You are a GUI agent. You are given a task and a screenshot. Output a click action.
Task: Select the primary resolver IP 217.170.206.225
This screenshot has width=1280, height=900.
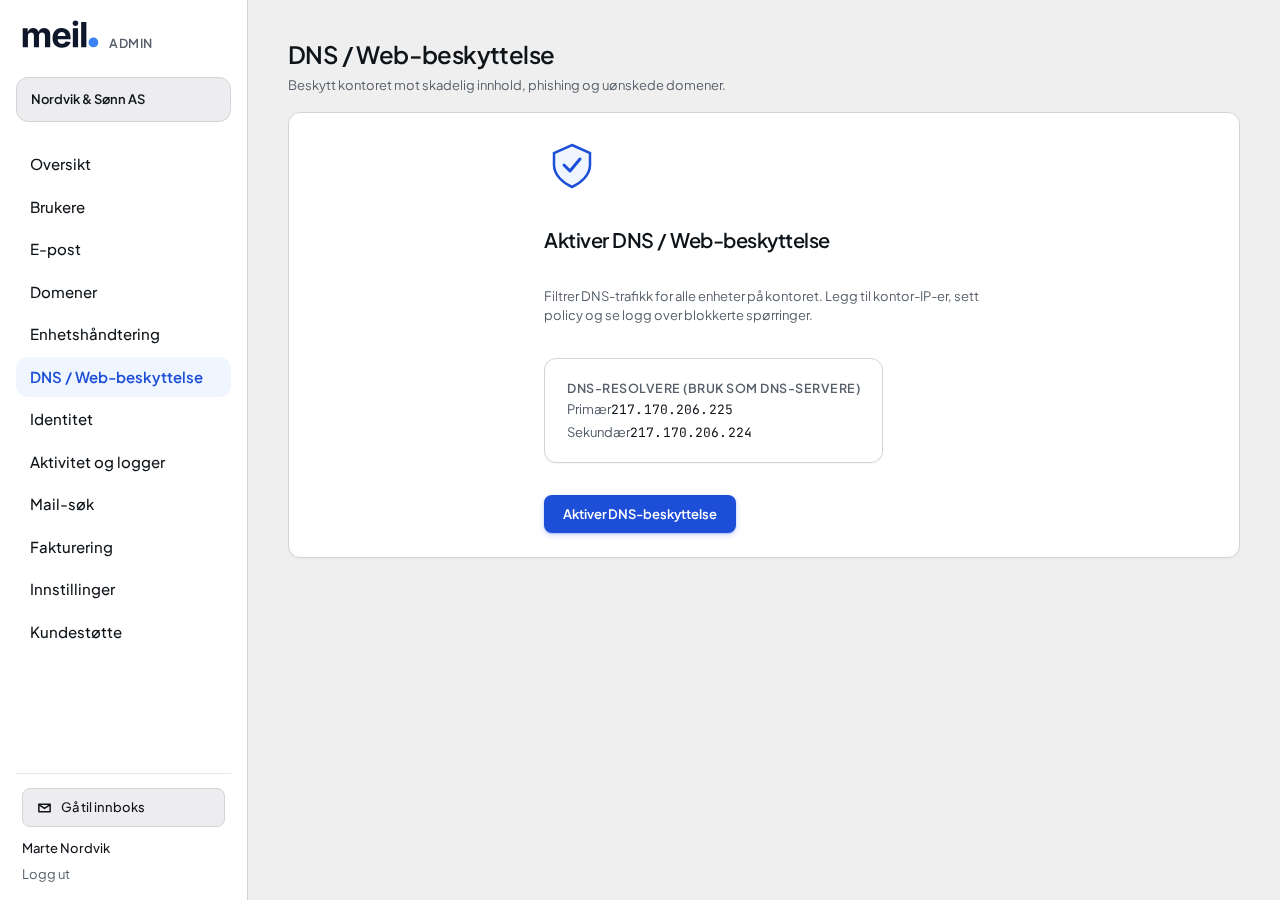click(672, 409)
